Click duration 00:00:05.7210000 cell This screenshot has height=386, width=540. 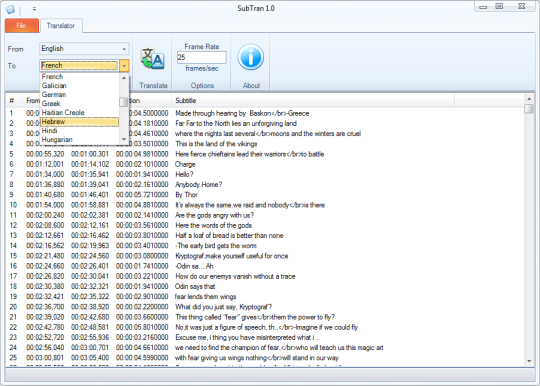(x=142, y=195)
